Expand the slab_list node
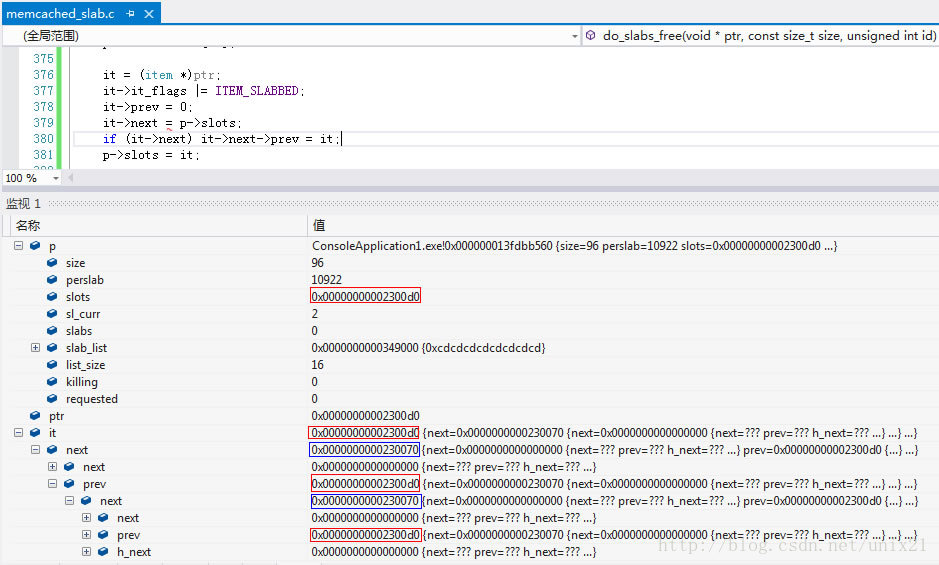939x565 pixels. pyautogui.click(x=35, y=348)
